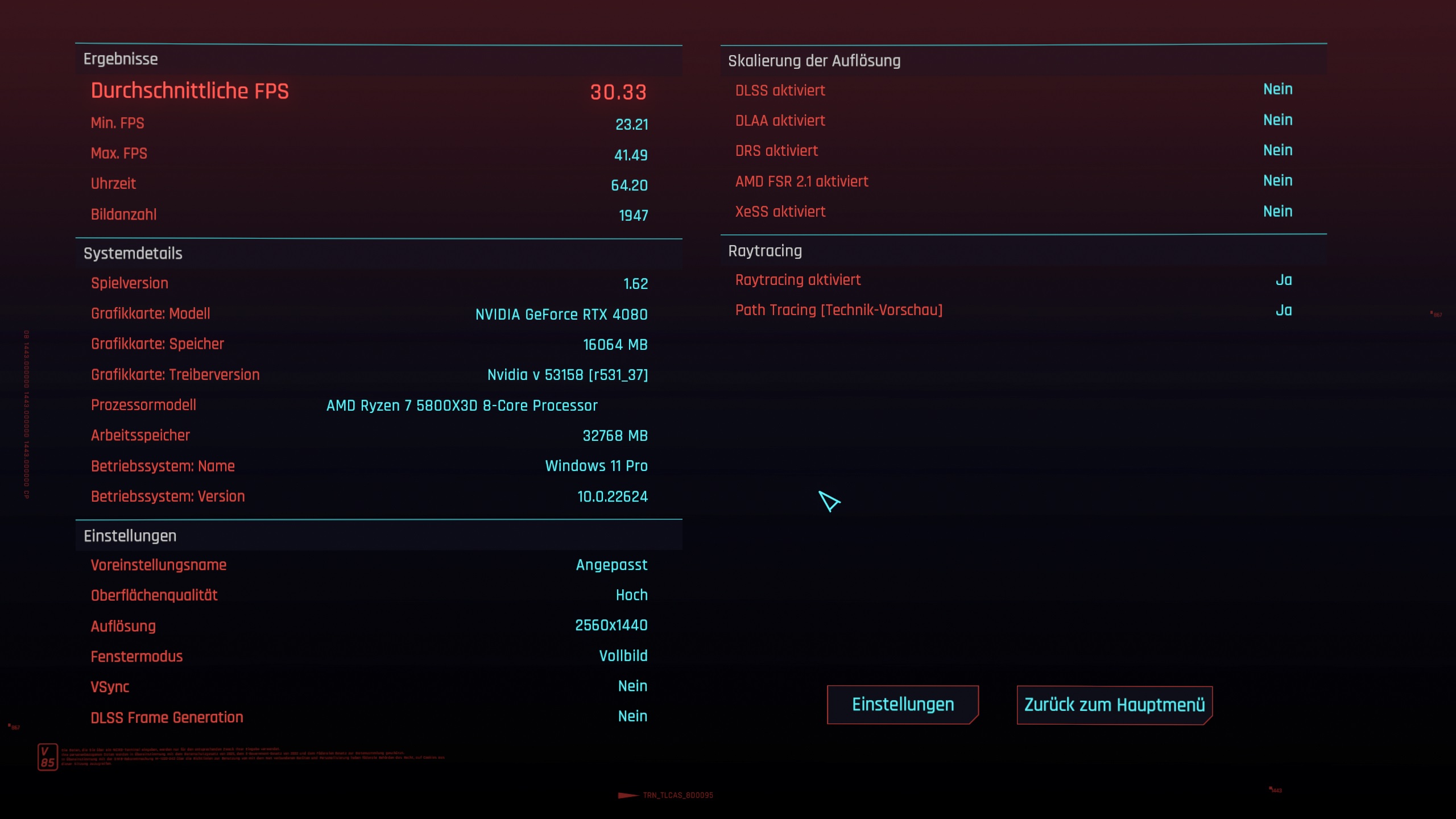Viewport: 1456px width, 819px height.
Task: Click DLSS Frame Generation row
Action: tap(167, 717)
